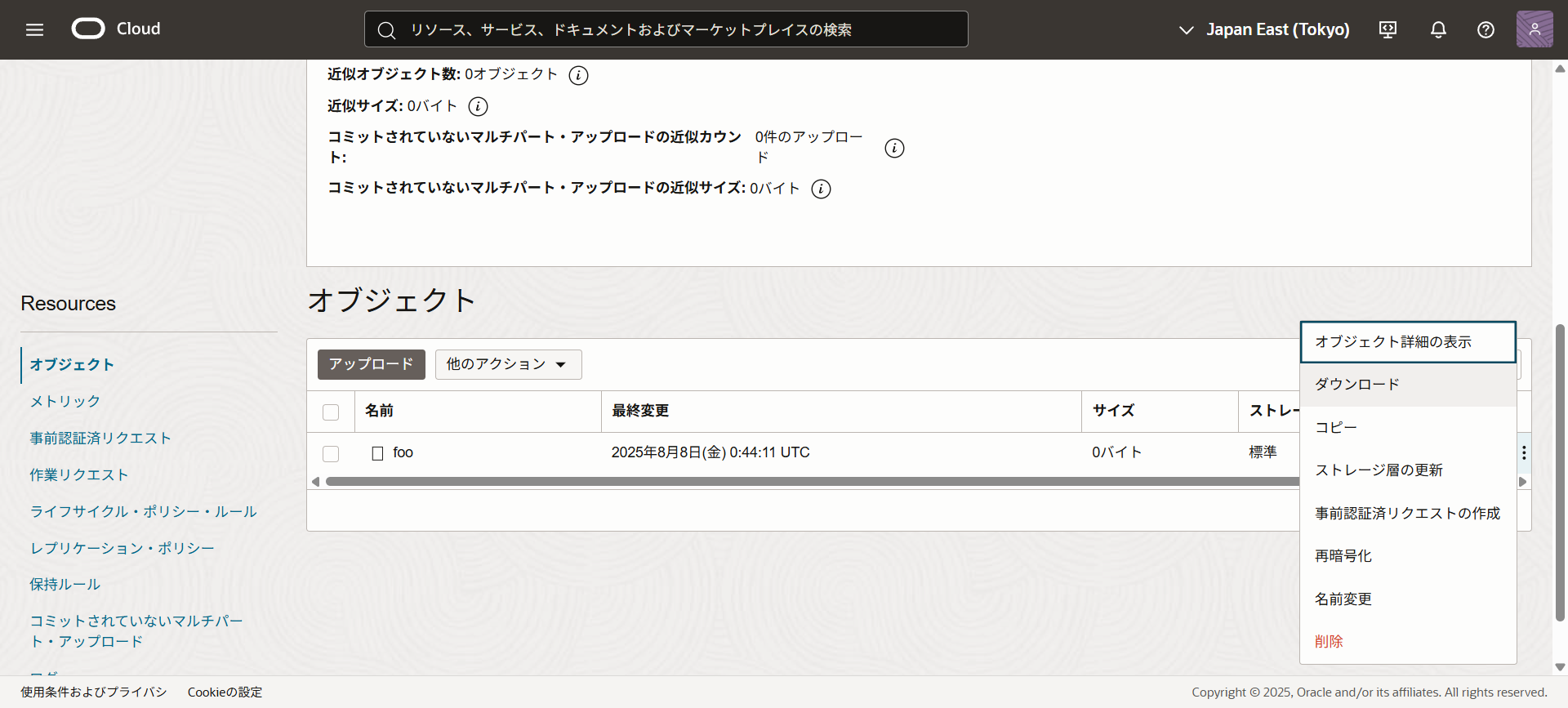This screenshot has height=708, width=1568.
Task: Click the three-dot actions icon for foo
Action: [x=1524, y=452]
